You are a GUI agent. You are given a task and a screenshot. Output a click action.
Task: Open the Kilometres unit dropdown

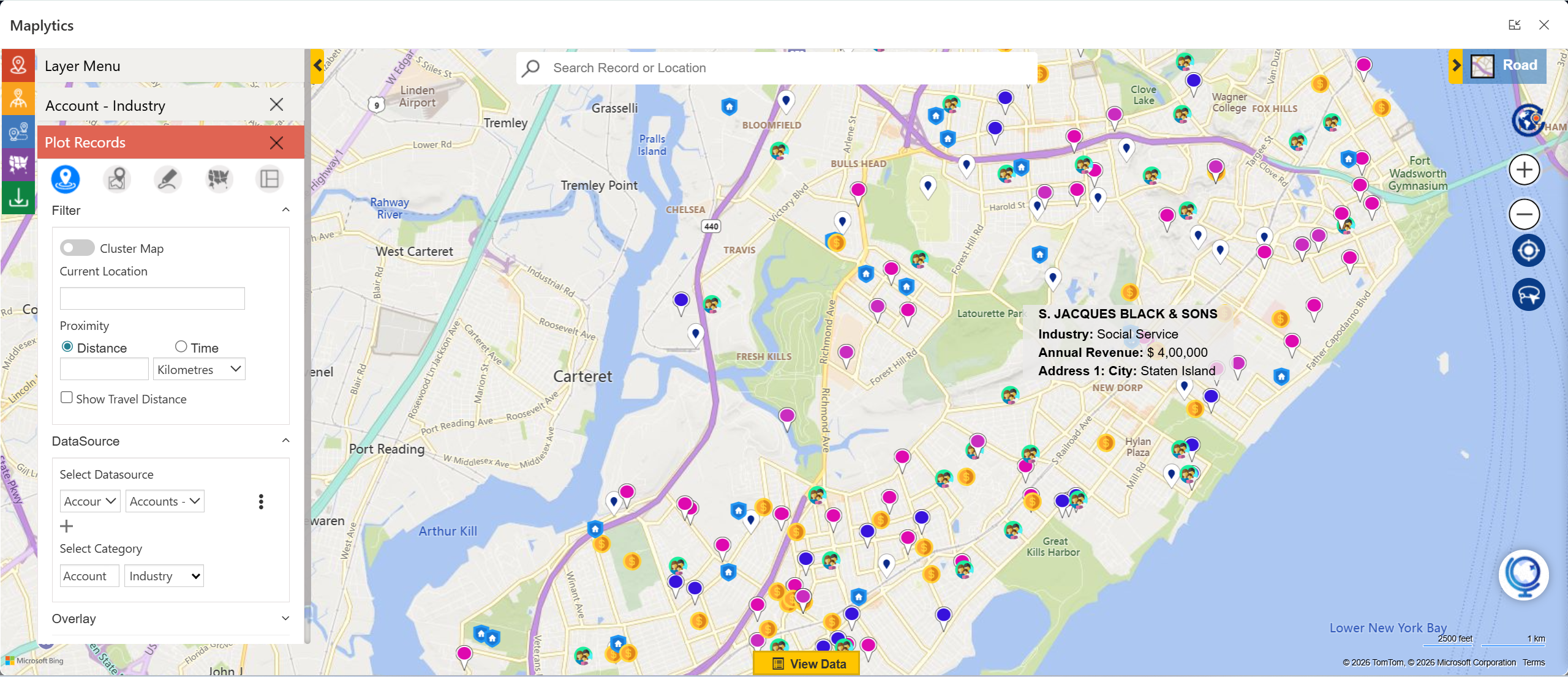[199, 369]
